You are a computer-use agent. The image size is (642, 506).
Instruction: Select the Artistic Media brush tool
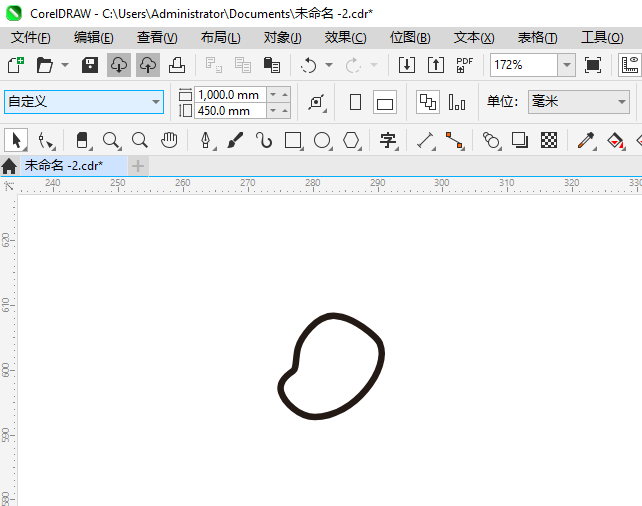235,140
